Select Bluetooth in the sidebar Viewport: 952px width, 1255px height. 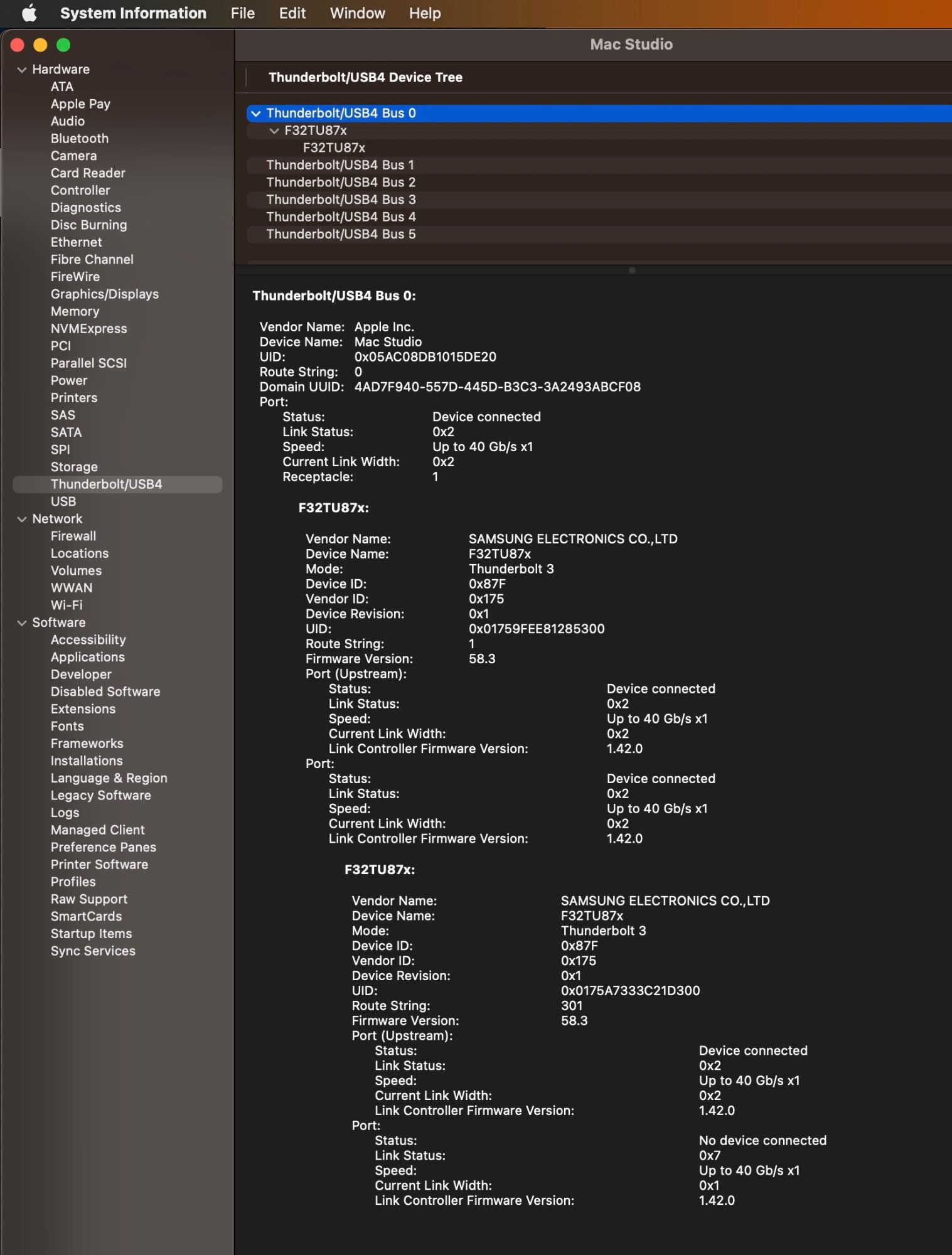tap(80, 139)
